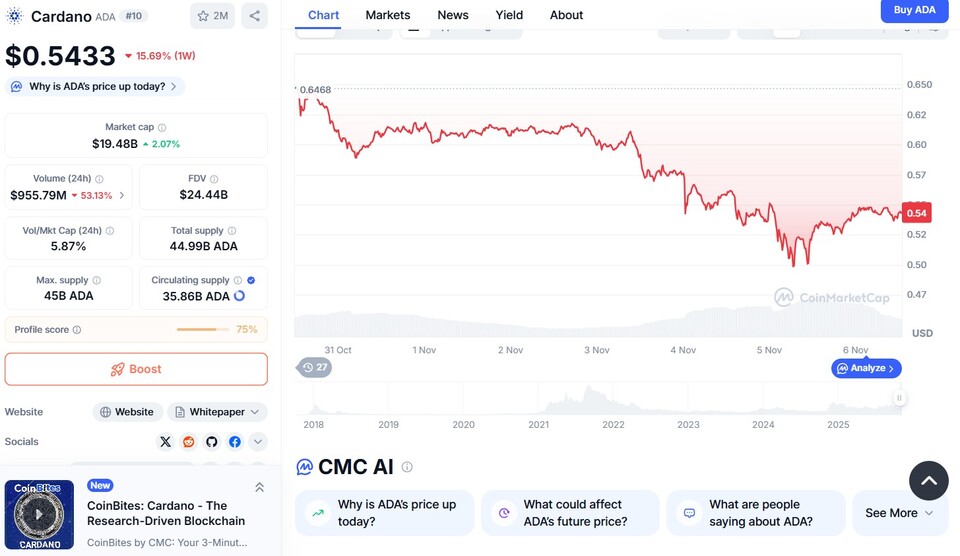Click the Market cap info icon

tap(162, 128)
